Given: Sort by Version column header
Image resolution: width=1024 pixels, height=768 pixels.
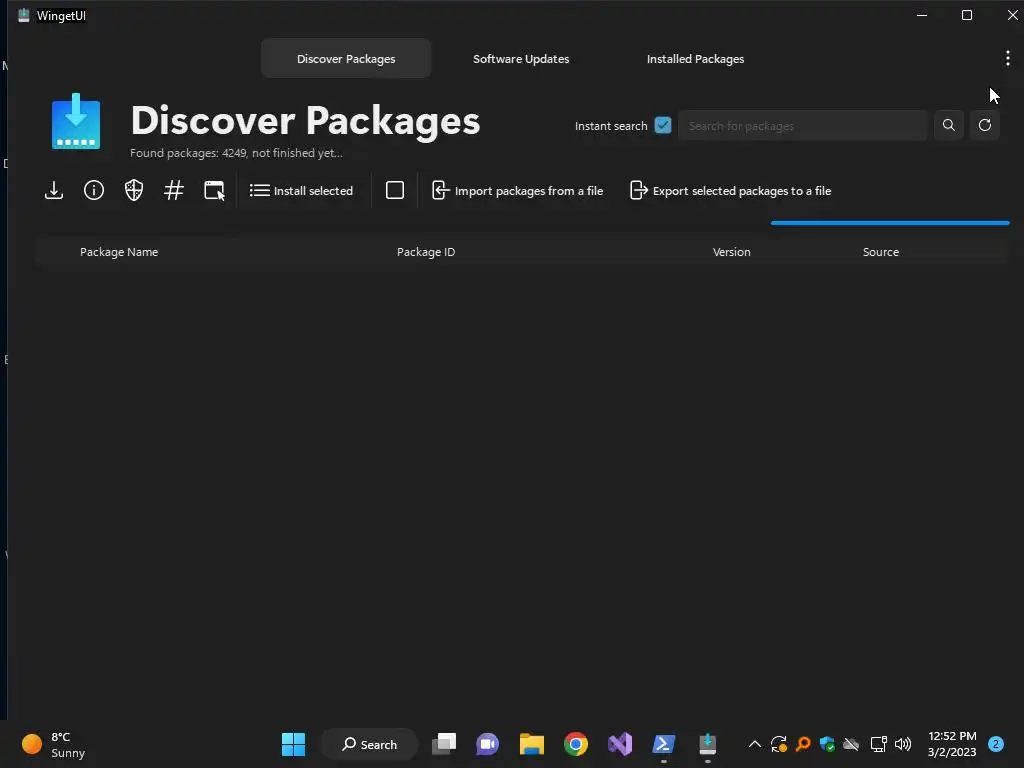Looking at the screenshot, I should 731,252.
